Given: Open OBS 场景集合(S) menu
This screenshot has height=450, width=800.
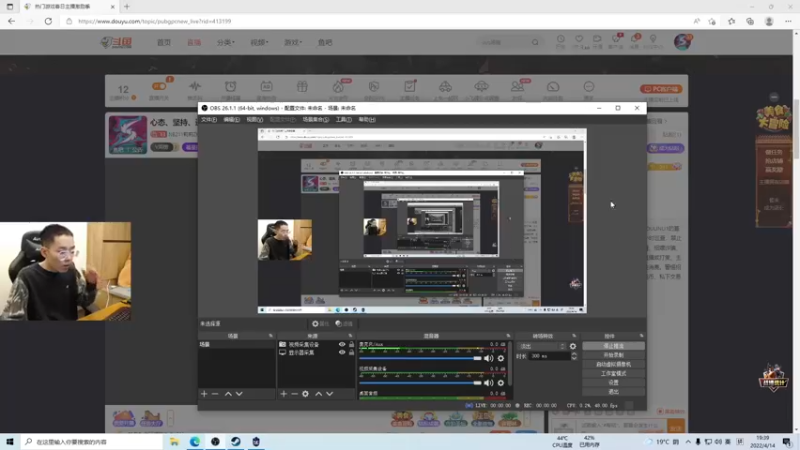Looking at the screenshot, I should (315, 119).
